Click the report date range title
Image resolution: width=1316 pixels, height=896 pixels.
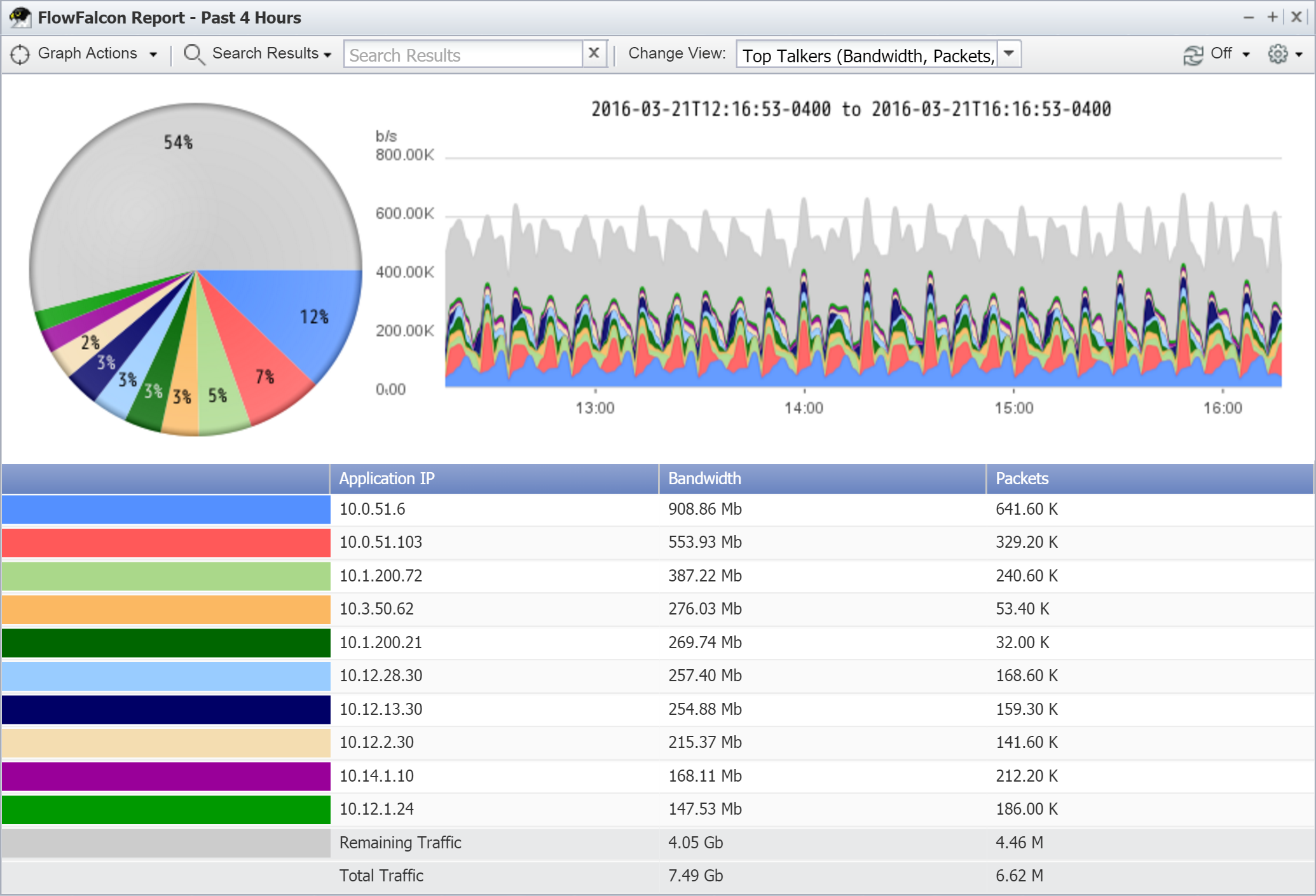[x=851, y=109]
